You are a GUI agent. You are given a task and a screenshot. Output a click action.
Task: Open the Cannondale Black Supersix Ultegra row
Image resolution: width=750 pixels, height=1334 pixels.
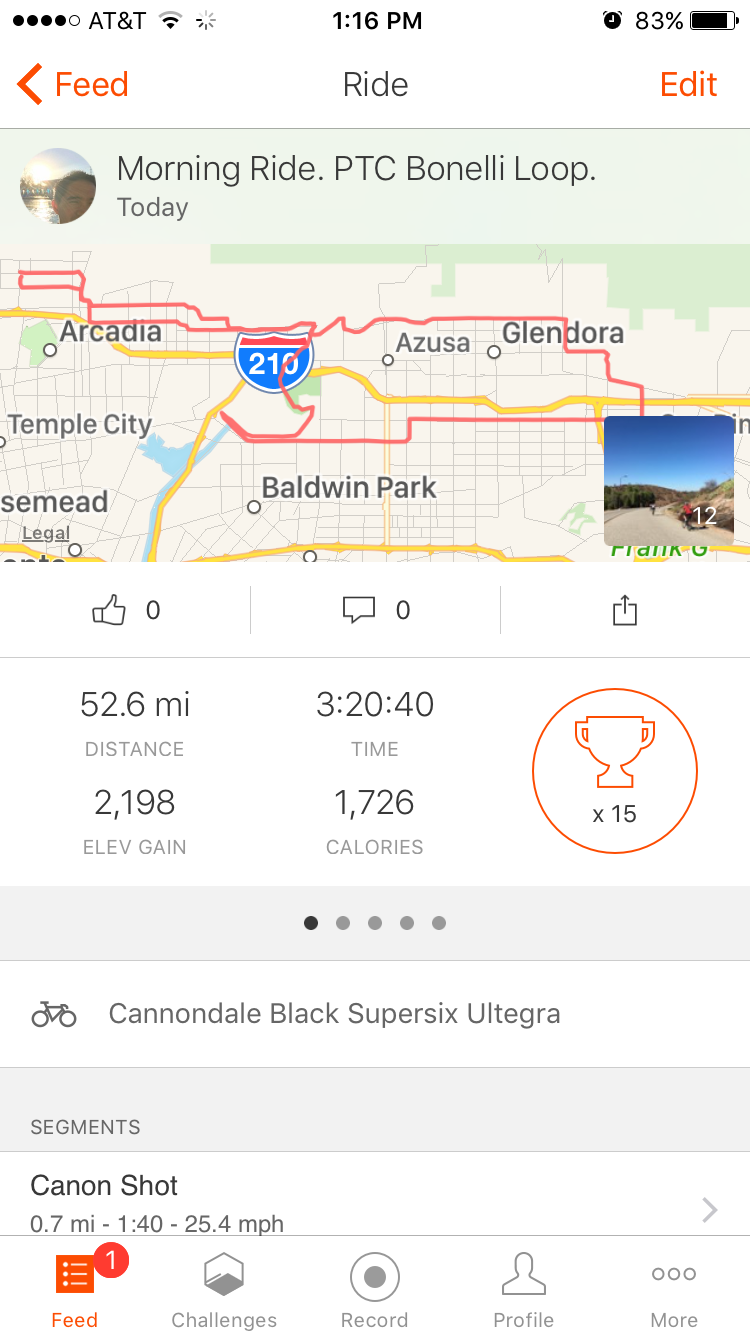(x=375, y=1014)
